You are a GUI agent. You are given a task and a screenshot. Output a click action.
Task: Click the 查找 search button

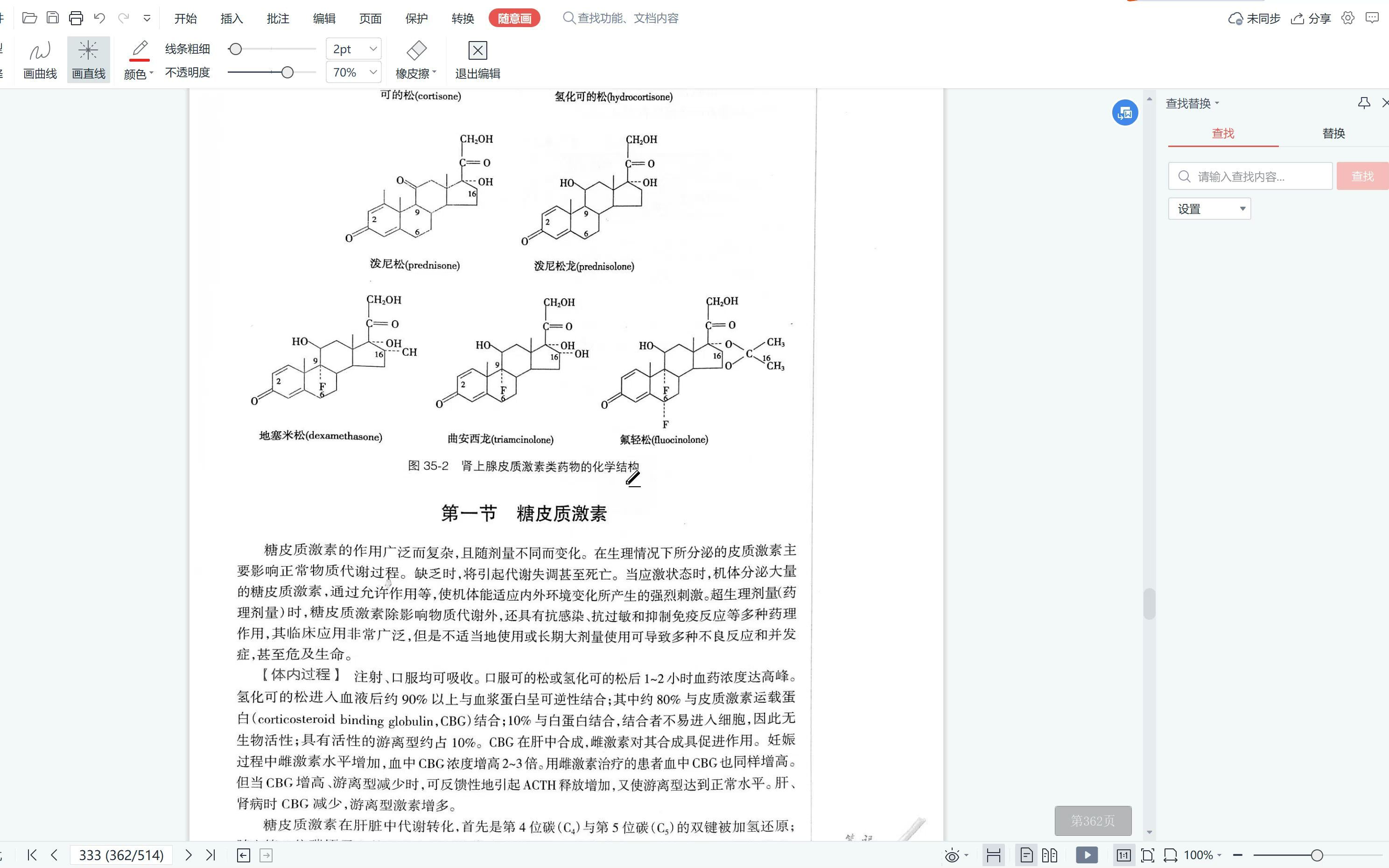pyautogui.click(x=1362, y=175)
